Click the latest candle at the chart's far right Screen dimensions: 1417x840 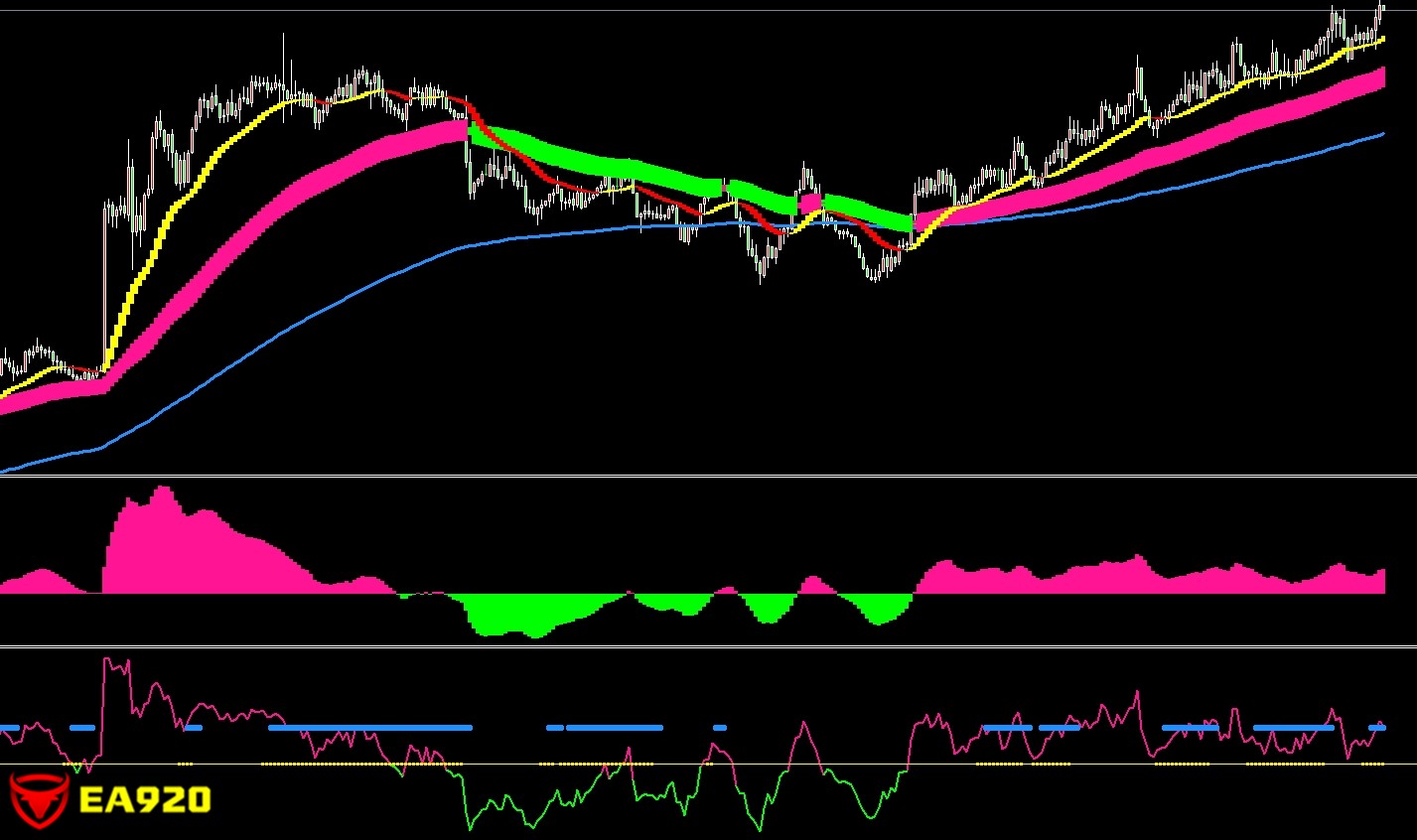[x=1381, y=12]
